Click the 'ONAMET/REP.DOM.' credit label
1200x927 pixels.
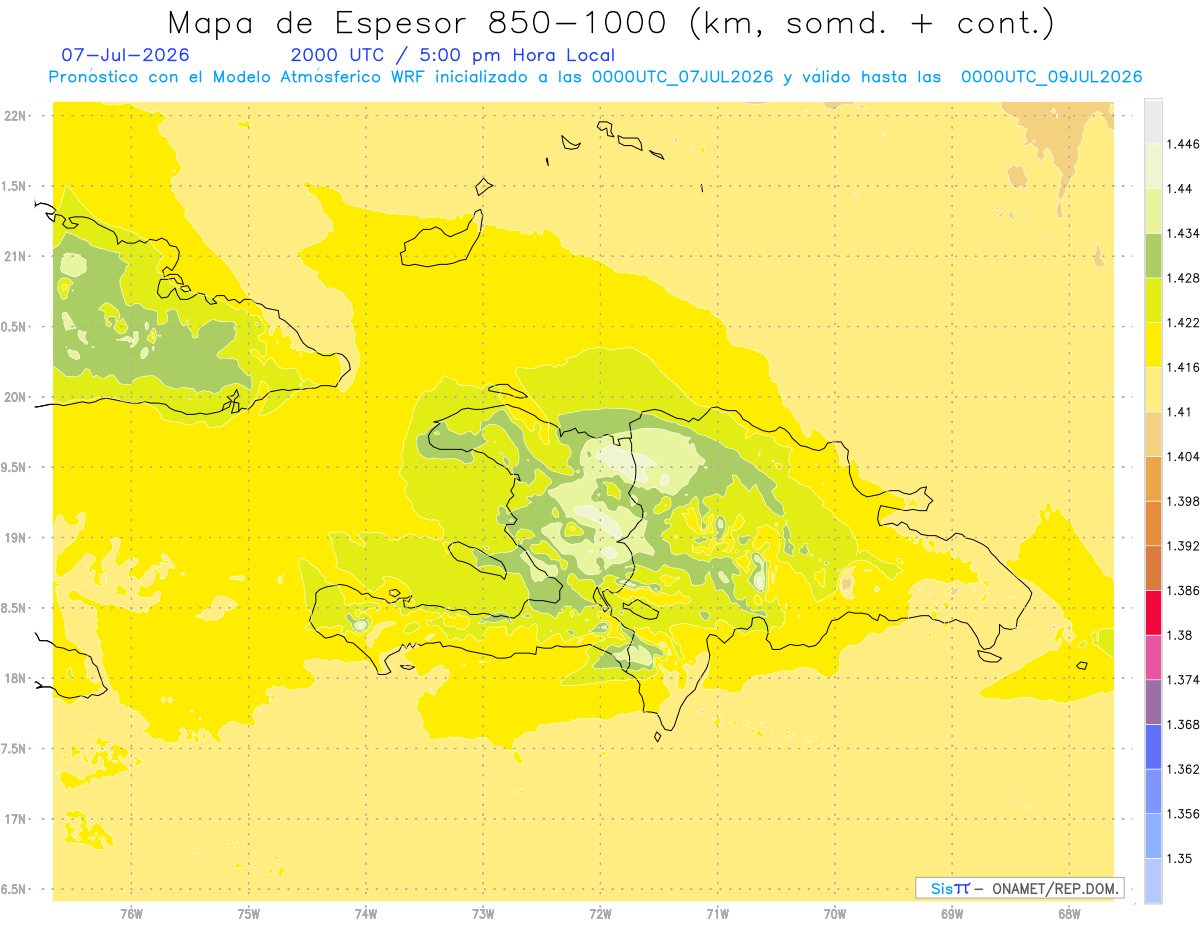[1057, 888]
